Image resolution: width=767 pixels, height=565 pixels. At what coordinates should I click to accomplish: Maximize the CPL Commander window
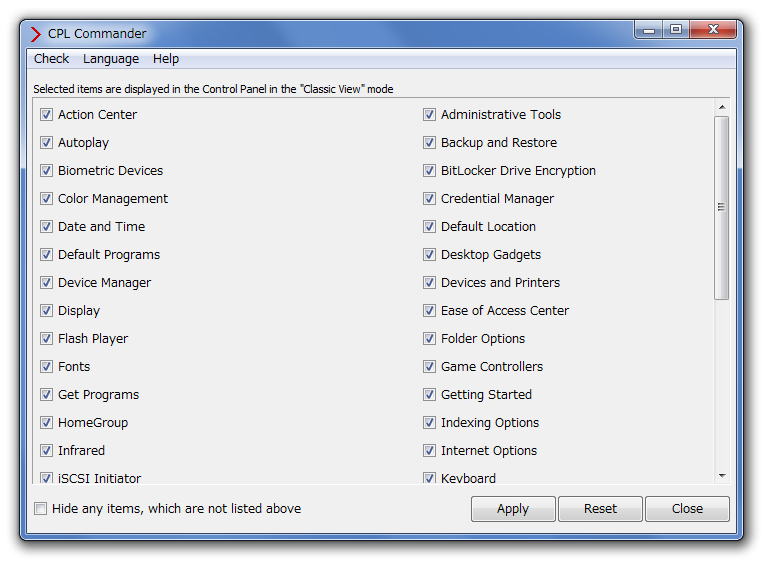[676, 29]
